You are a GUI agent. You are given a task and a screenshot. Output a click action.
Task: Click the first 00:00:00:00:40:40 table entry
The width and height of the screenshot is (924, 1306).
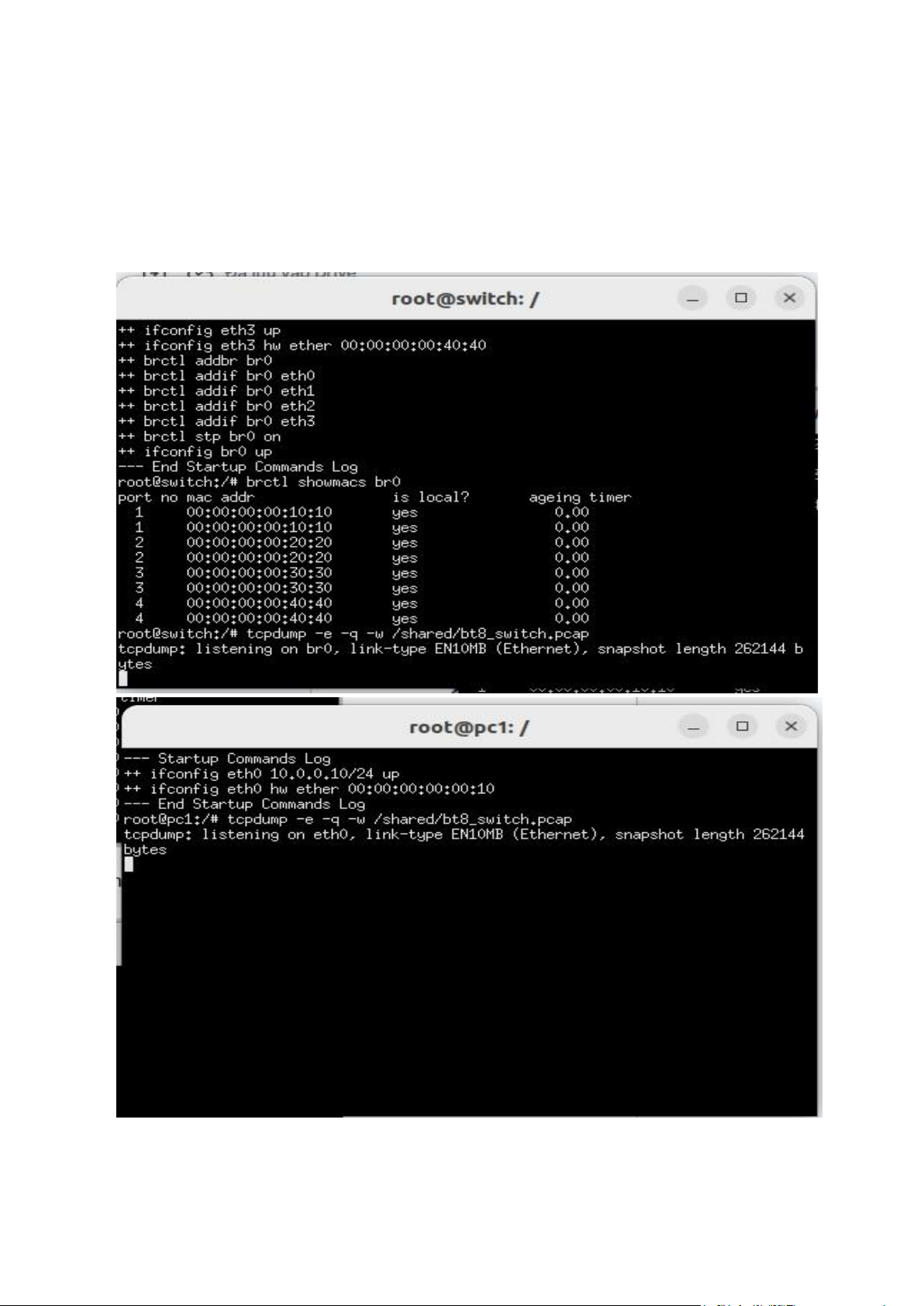(259, 603)
